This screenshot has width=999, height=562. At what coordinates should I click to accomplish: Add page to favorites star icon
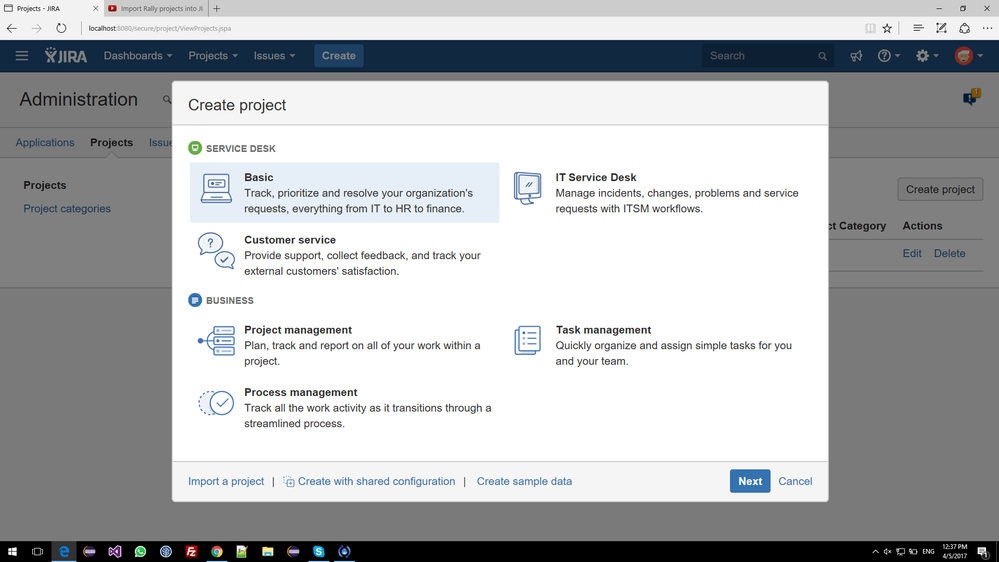[887, 28]
